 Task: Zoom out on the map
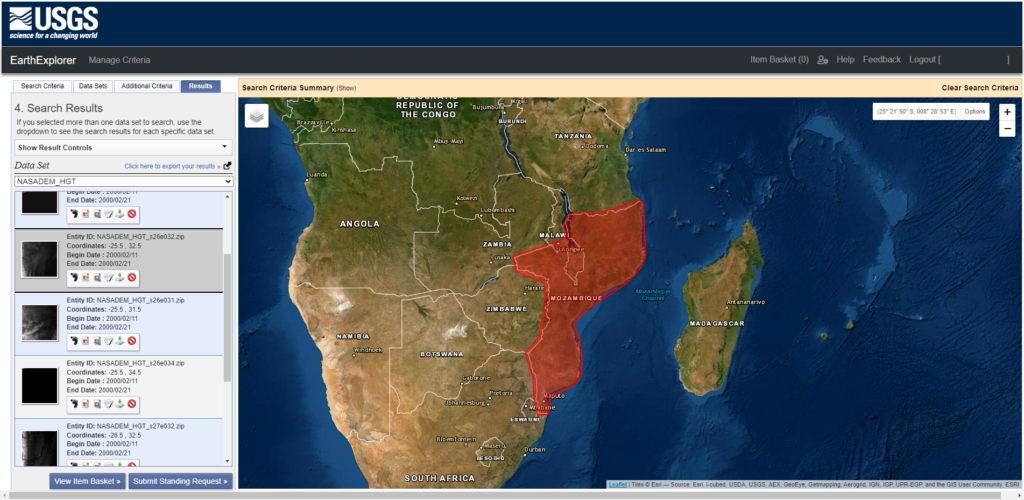(1007, 129)
